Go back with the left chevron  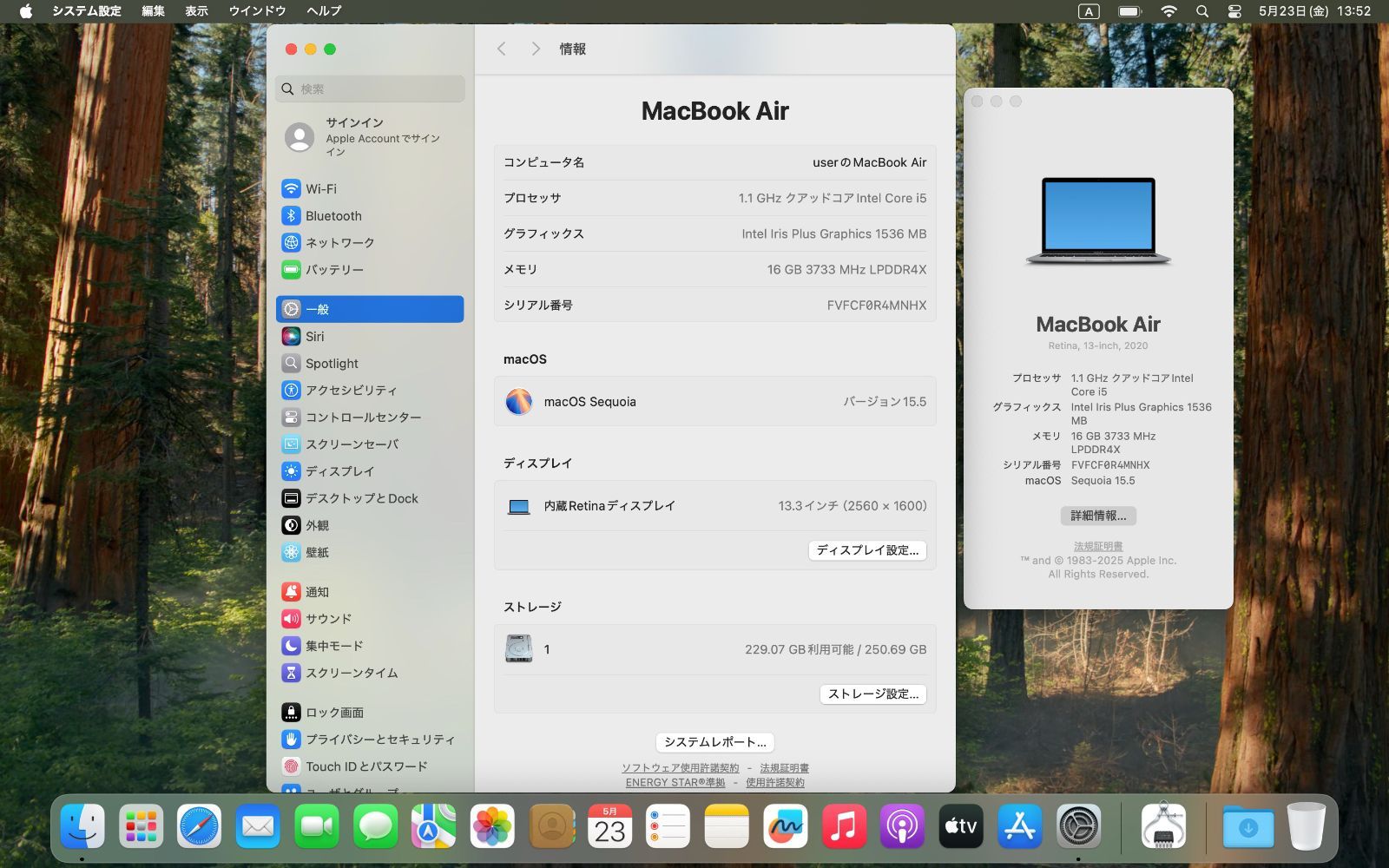[x=501, y=49]
